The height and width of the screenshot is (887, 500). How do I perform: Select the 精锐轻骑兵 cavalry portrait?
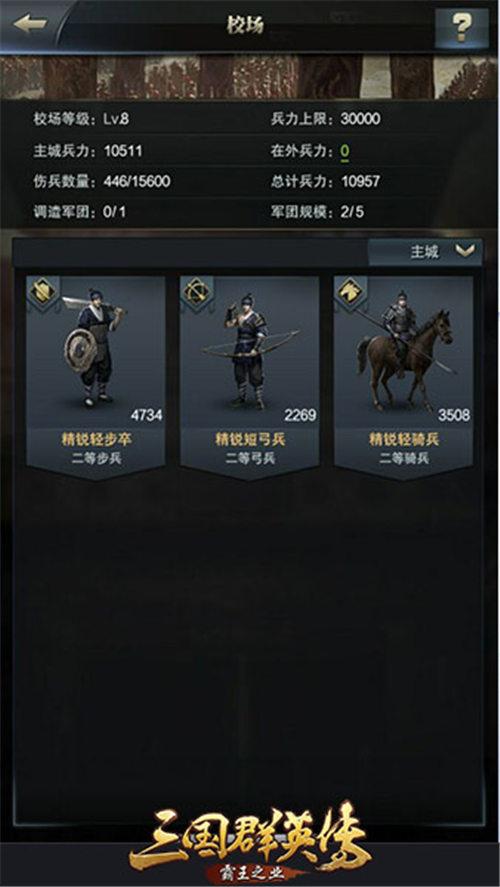pyautogui.click(x=403, y=352)
